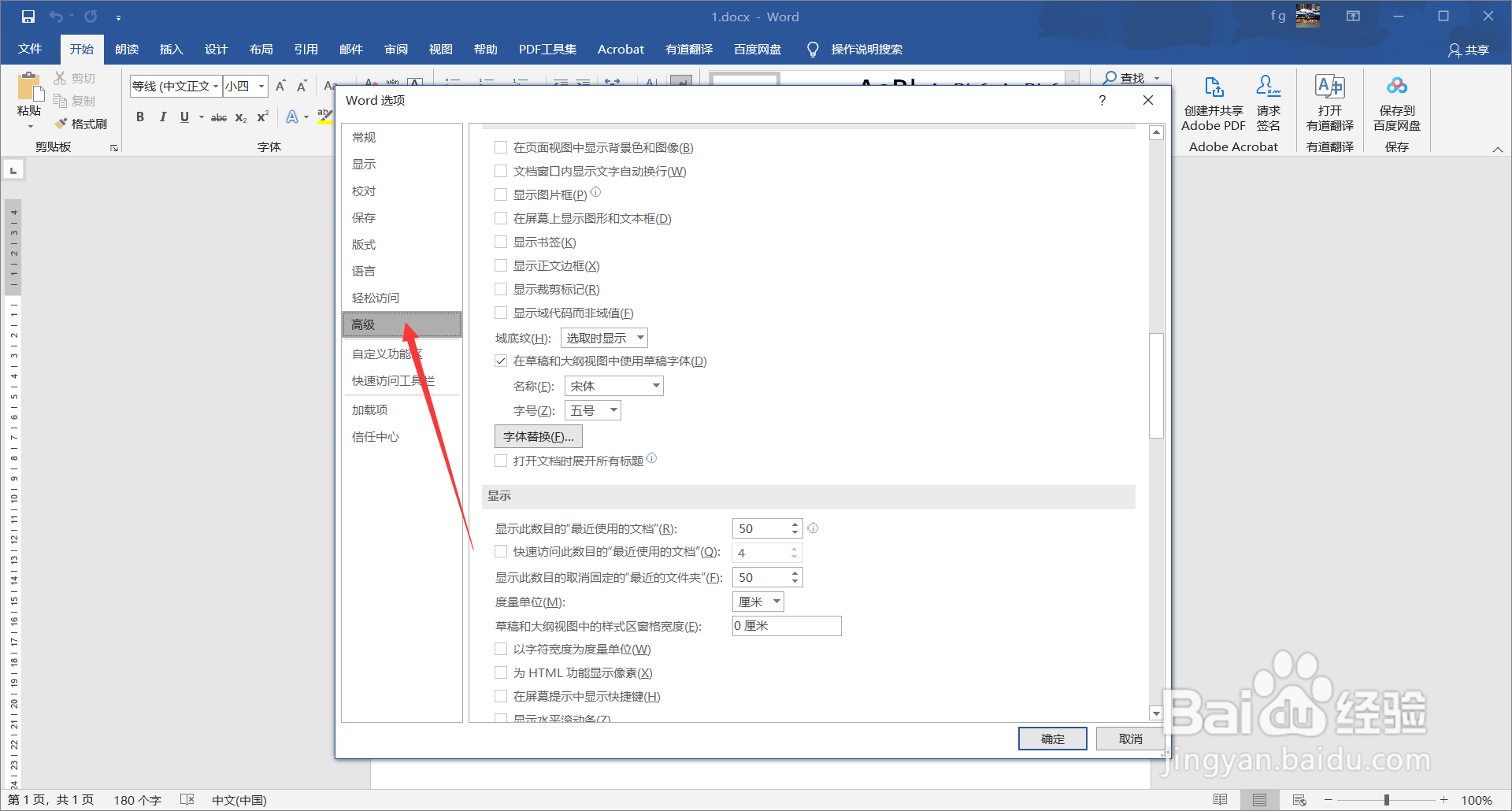1512x811 pixels.
Task: Save the document via title bar icon
Action: 28,17
